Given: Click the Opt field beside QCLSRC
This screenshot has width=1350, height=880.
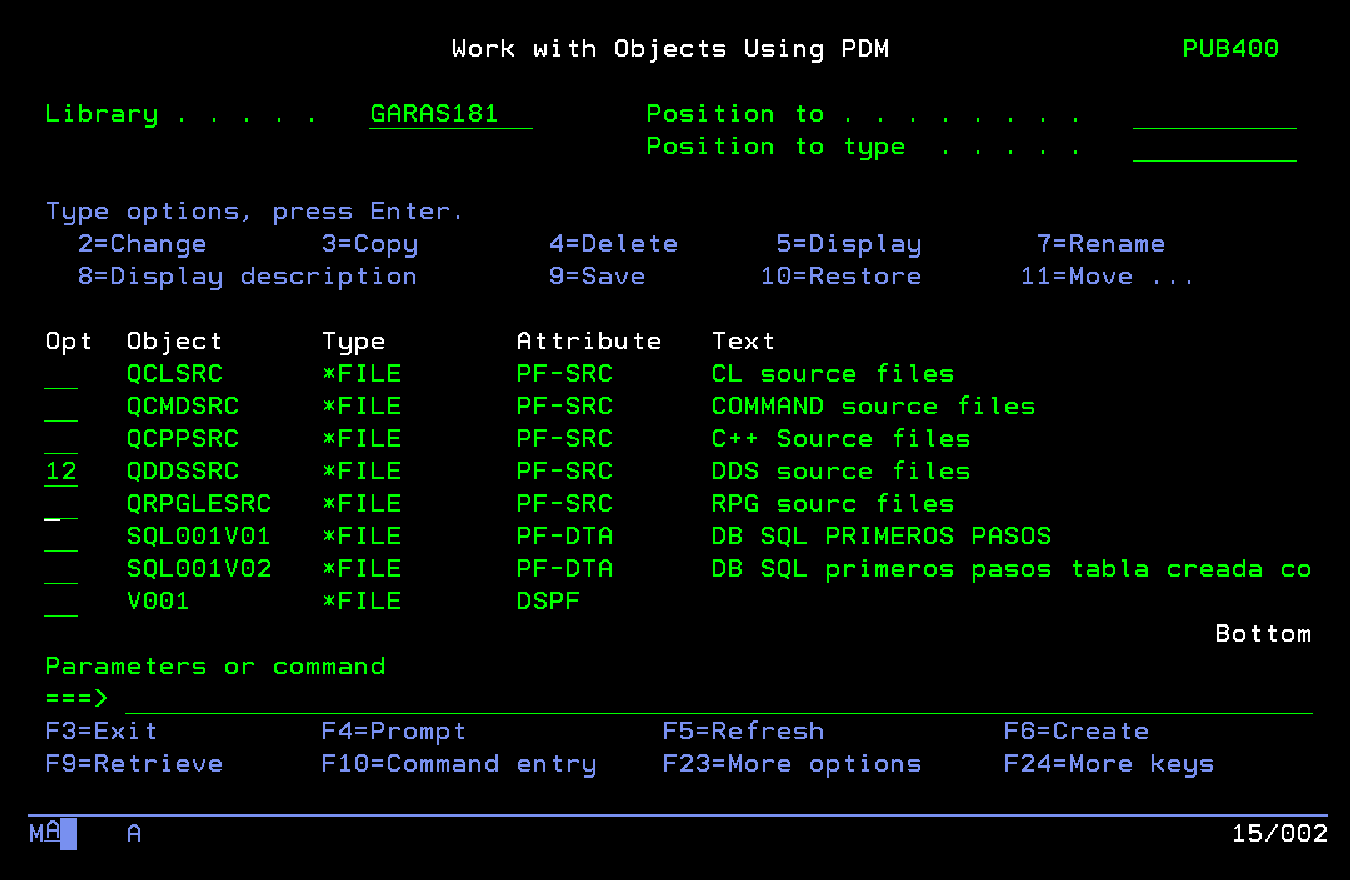Looking at the screenshot, I should point(61,374).
